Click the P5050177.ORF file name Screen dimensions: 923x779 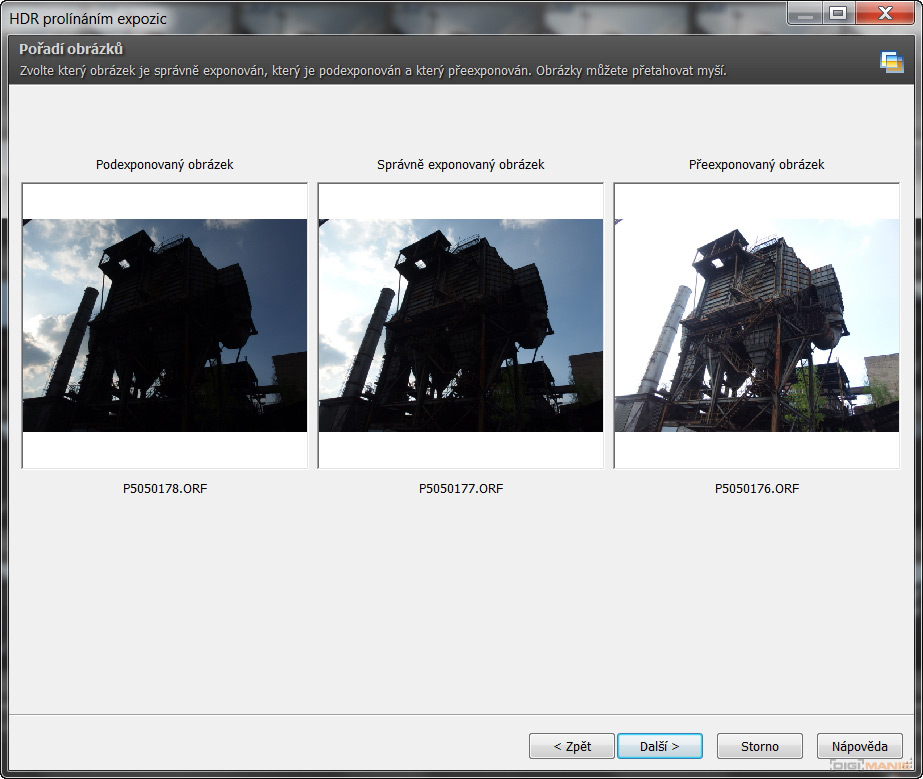(x=461, y=489)
